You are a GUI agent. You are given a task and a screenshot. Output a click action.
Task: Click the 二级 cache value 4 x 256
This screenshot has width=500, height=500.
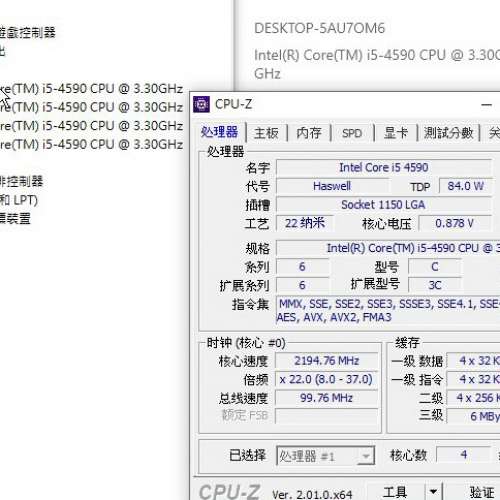point(473,398)
